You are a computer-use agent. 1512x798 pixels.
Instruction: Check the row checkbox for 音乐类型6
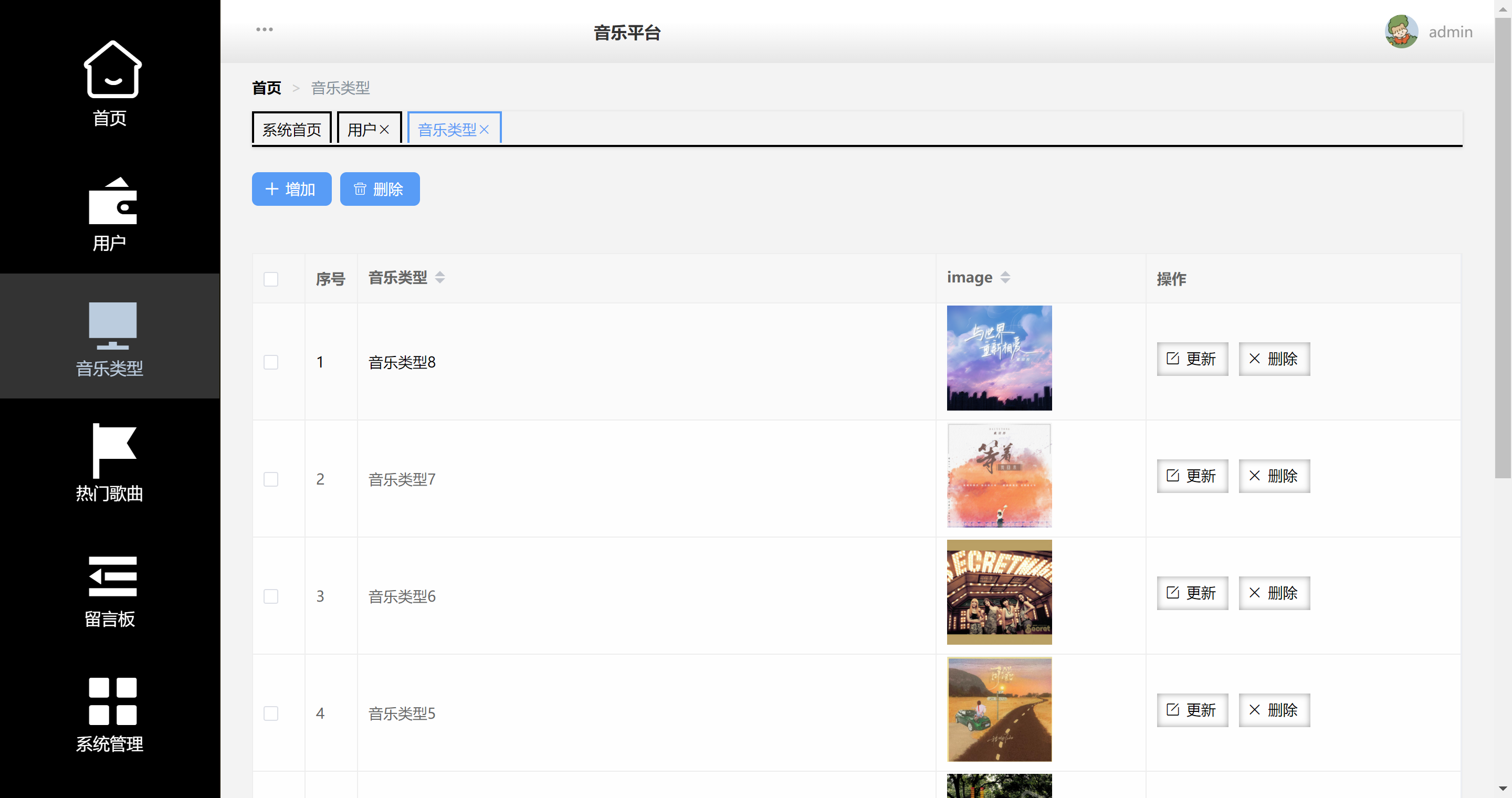pos(270,596)
